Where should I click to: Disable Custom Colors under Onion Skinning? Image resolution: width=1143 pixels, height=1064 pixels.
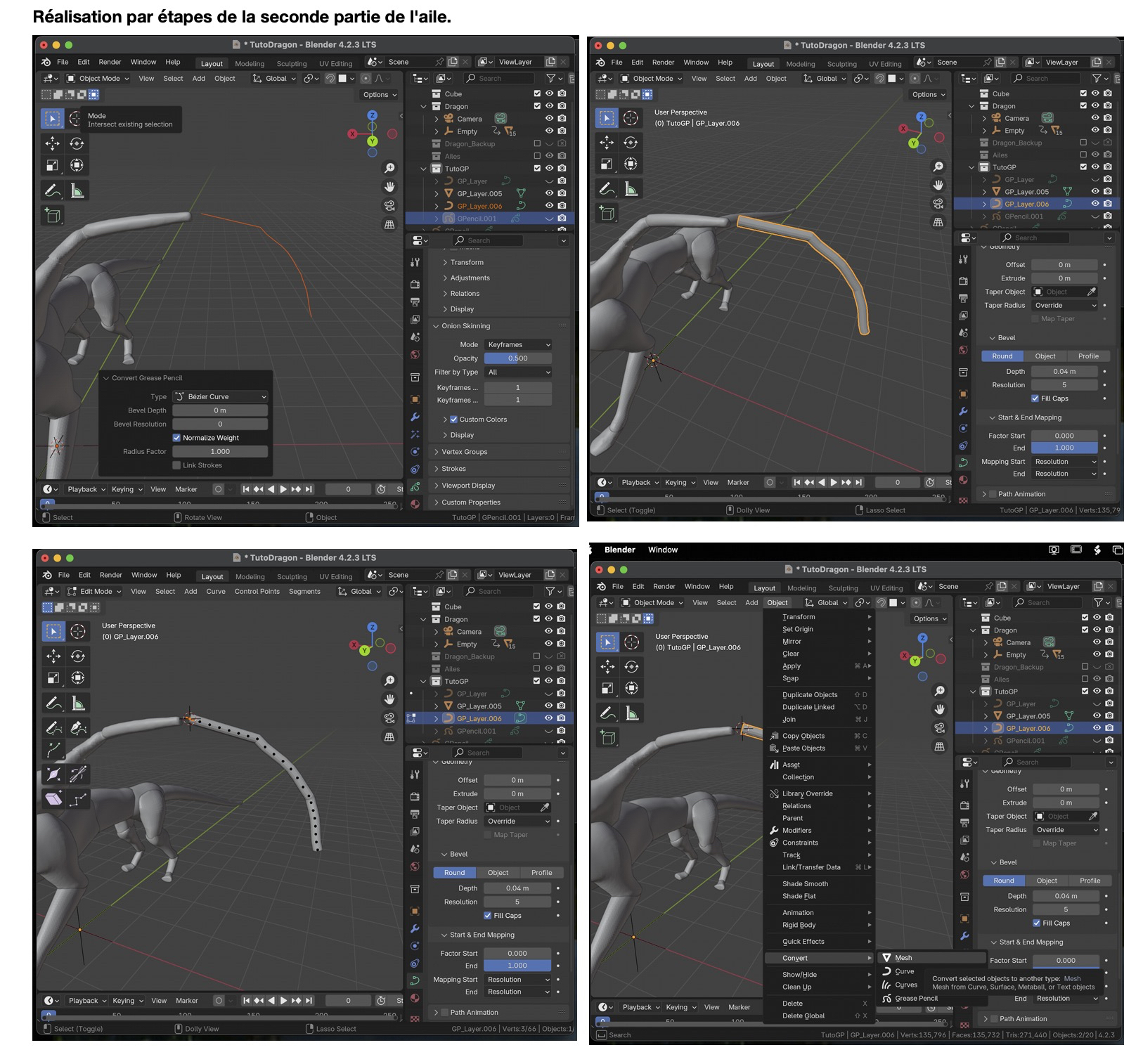453,420
